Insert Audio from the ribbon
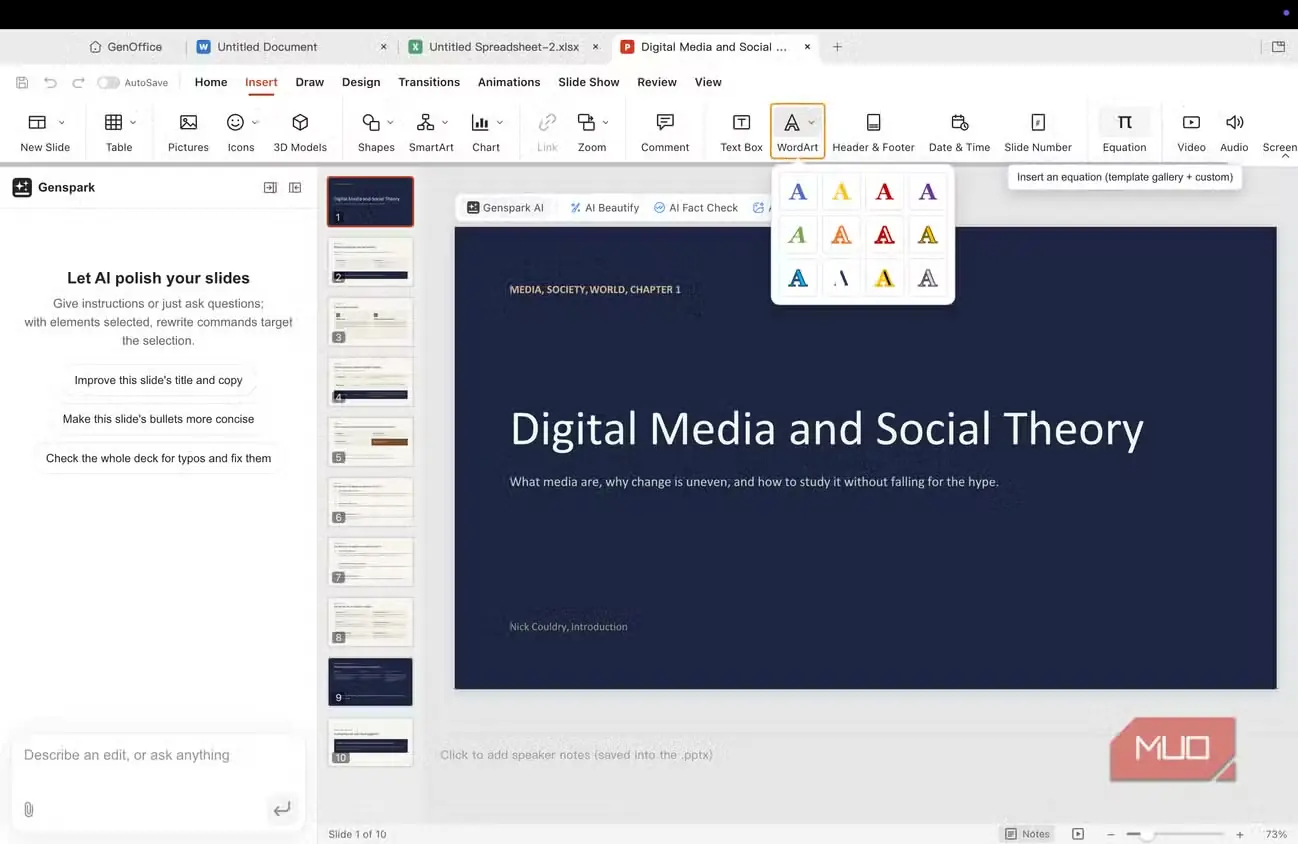The width and height of the screenshot is (1298, 844). (x=1234, y=132)
